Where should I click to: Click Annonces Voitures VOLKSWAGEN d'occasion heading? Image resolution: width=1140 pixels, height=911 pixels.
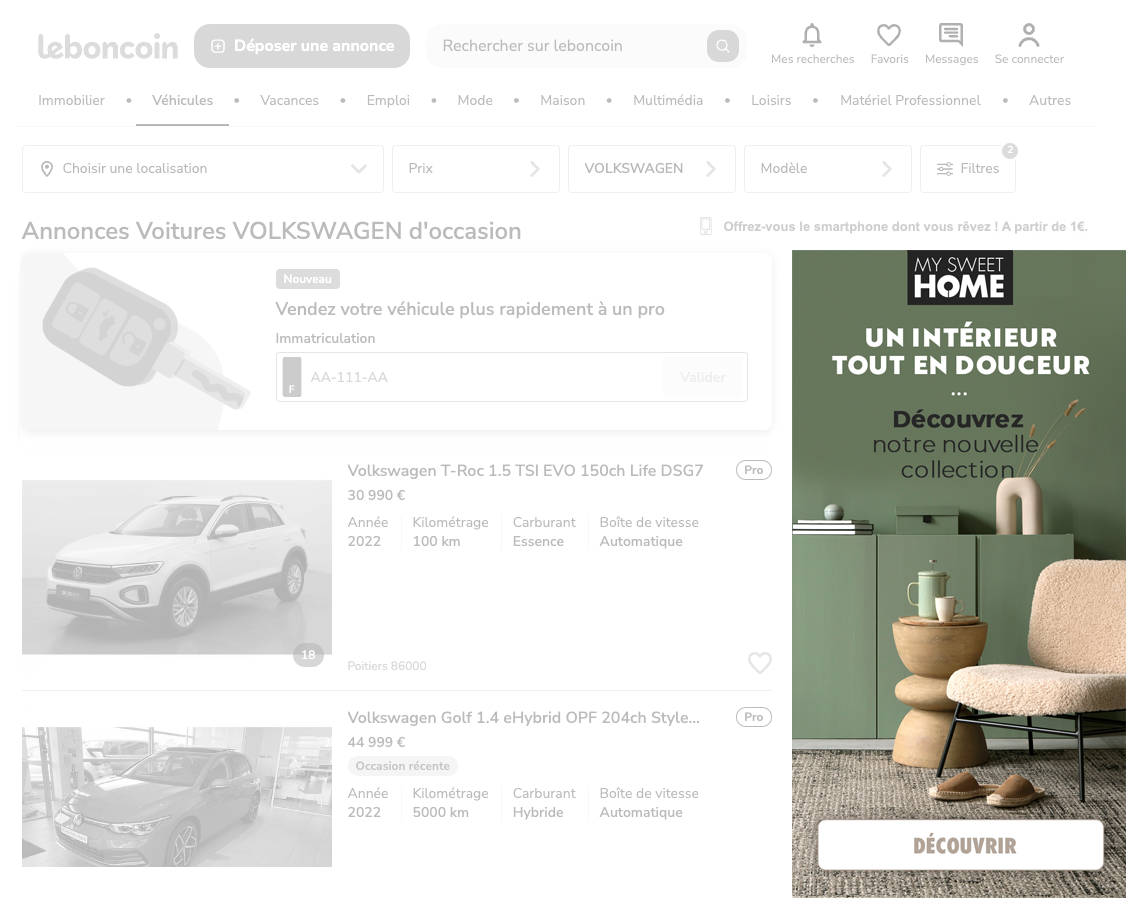point(272,231)
